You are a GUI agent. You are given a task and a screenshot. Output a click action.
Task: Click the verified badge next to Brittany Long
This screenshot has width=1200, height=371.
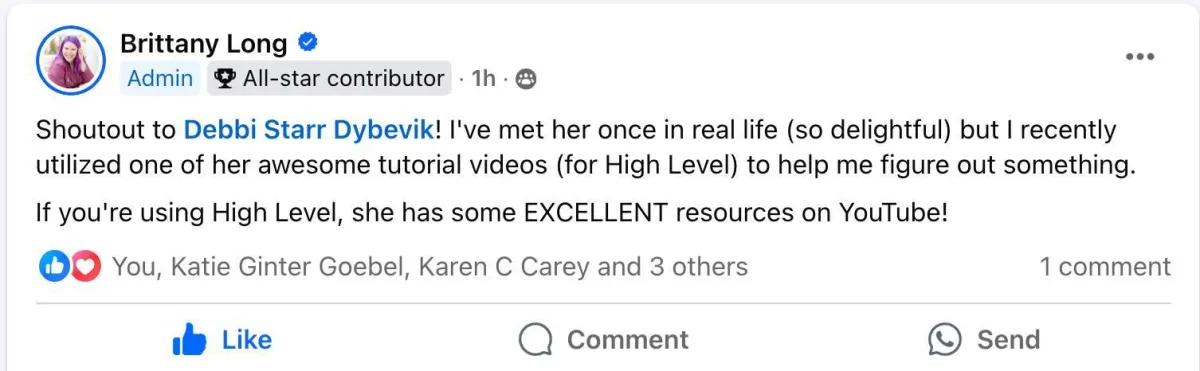309,44
